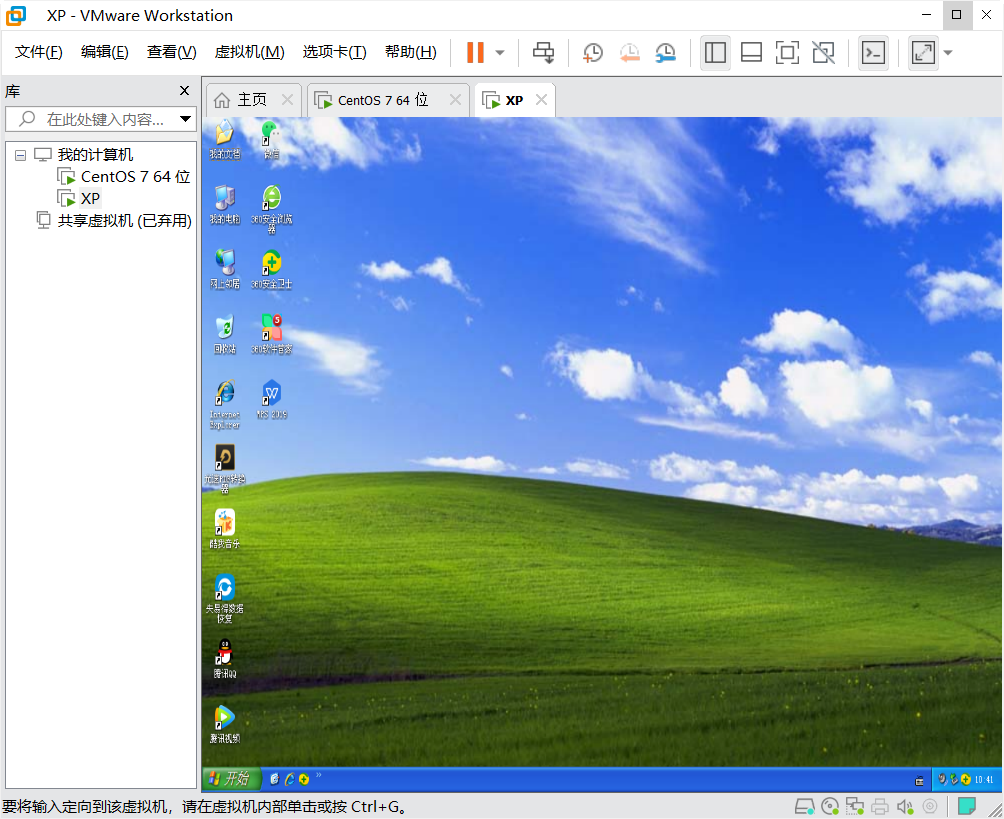Click the hard disk status bar icon
The width and height of the screenshot is (1004, 819).
[x=804, y=806]
